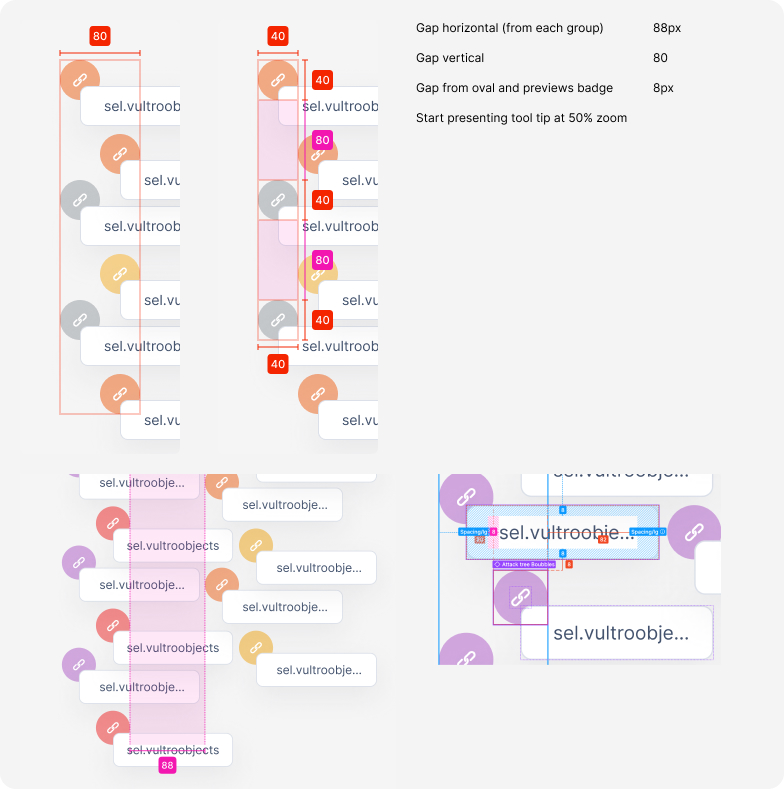
Task: Click the purple Attack tree Roubbles label
Action: tap(525, 564)
